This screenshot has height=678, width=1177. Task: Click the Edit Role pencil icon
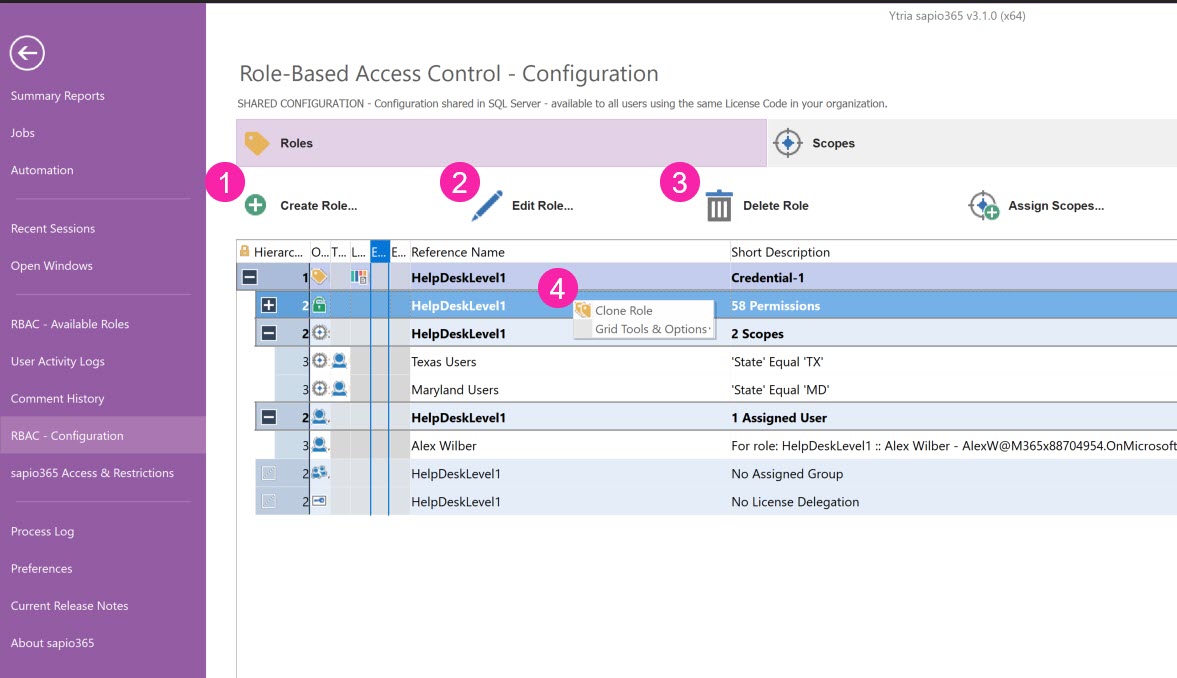pyautogui.click(x=487, y=205)
